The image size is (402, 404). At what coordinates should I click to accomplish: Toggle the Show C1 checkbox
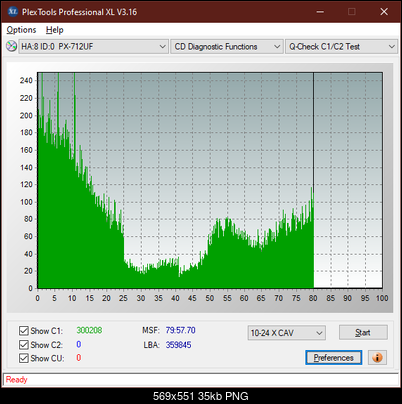[24, 331]
